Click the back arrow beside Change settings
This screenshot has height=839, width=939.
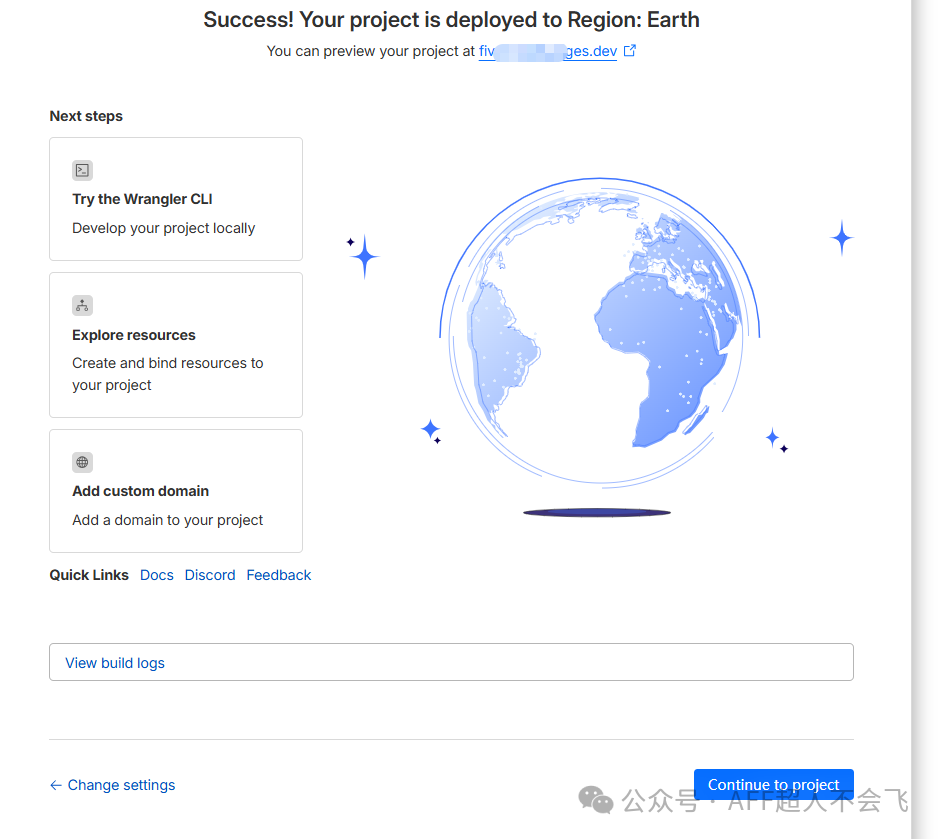point(56,785)
